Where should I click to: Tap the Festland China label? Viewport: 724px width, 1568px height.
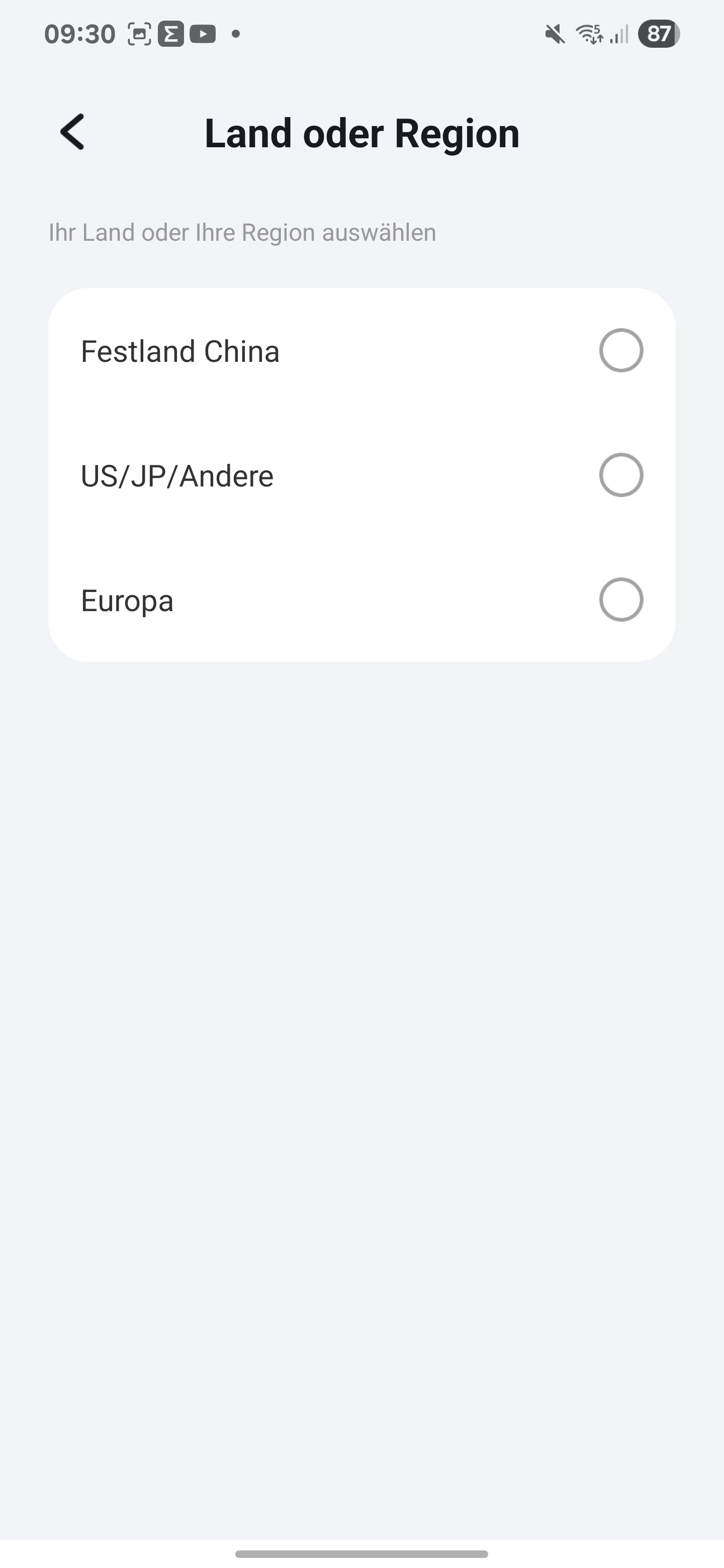tap(180, 352)
